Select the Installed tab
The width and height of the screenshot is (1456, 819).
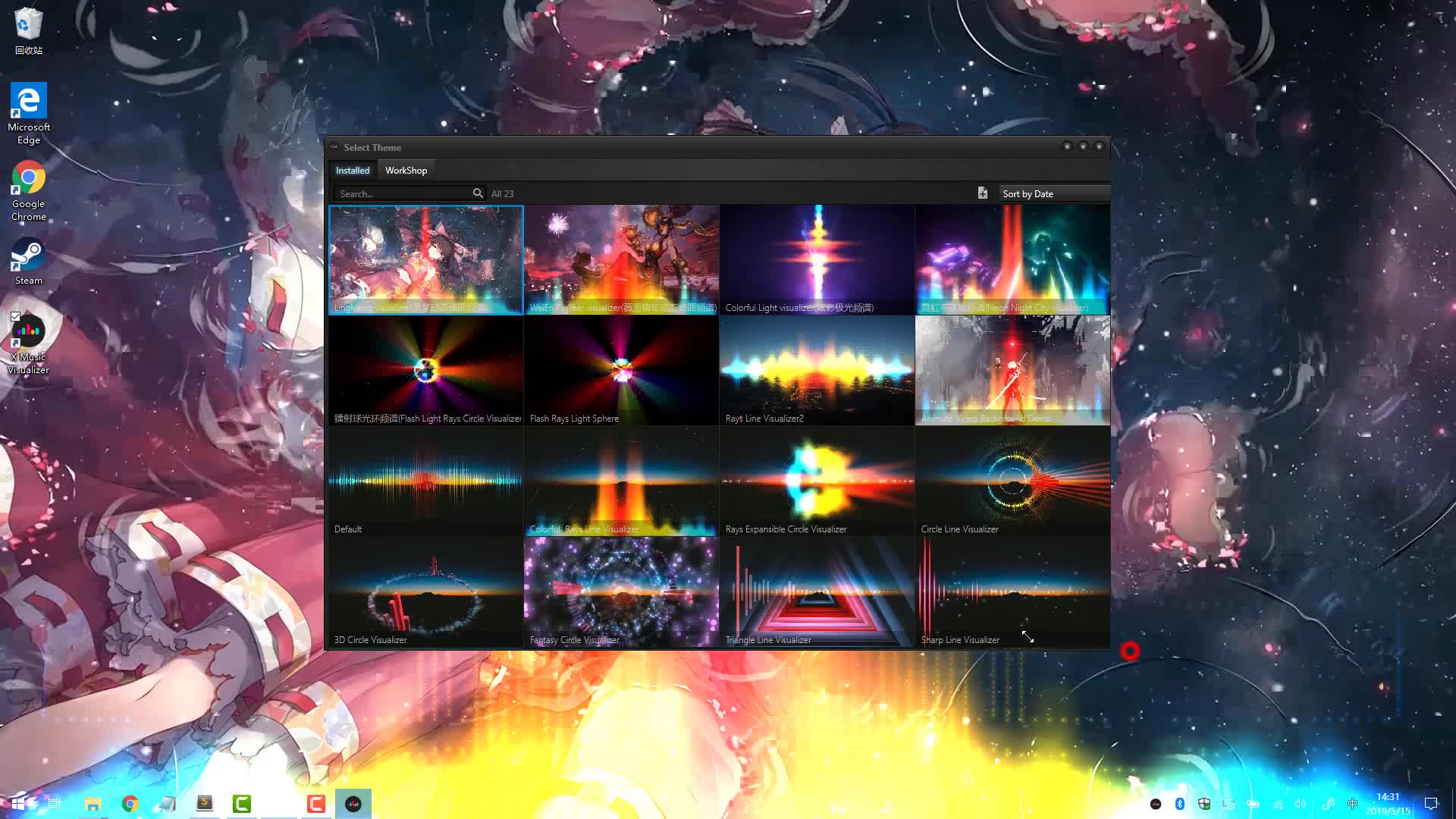coord(353,171)
